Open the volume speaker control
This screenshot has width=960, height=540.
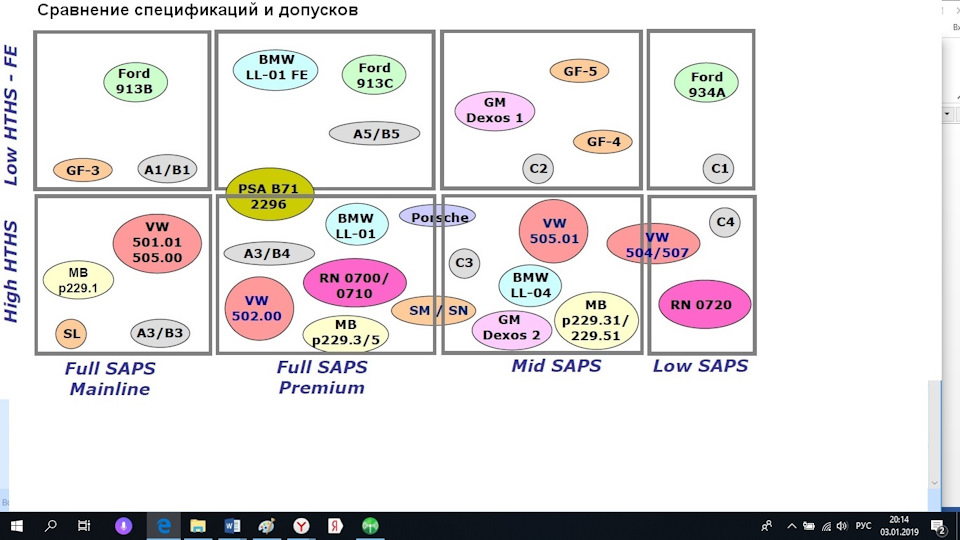(843, 525)
